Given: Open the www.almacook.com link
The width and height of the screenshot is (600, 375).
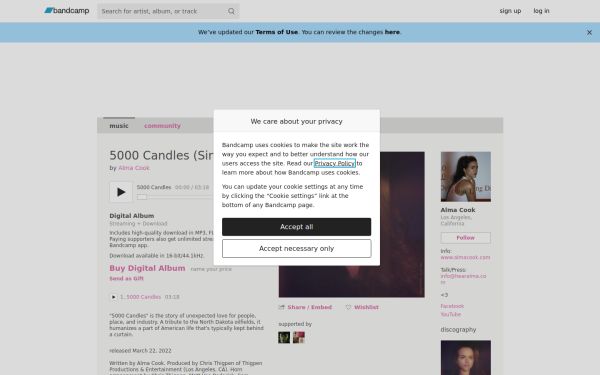Looking at the screenshot, I should [x=465, y=257].
